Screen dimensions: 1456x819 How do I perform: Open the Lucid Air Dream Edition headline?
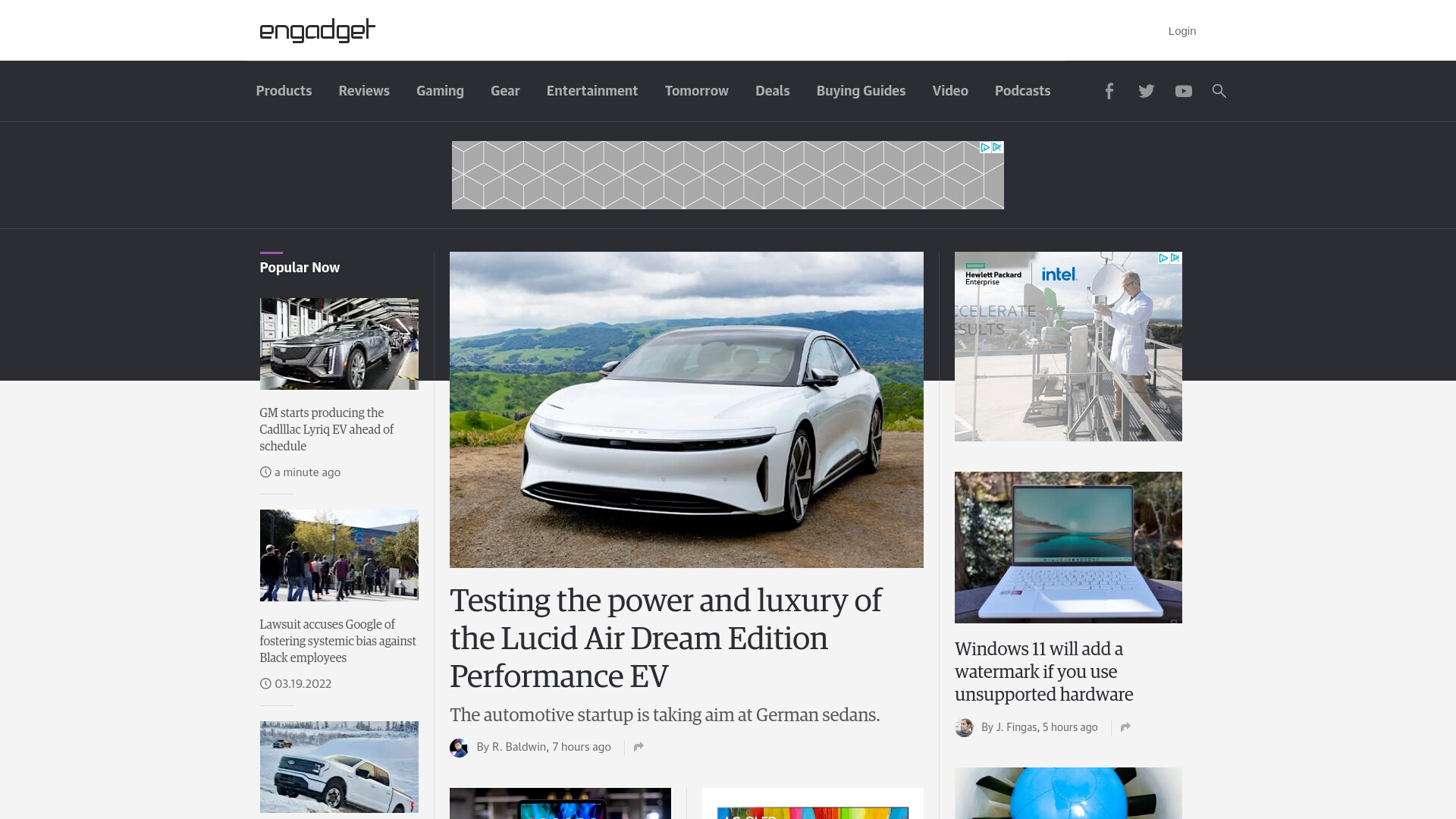pos(666,639)
